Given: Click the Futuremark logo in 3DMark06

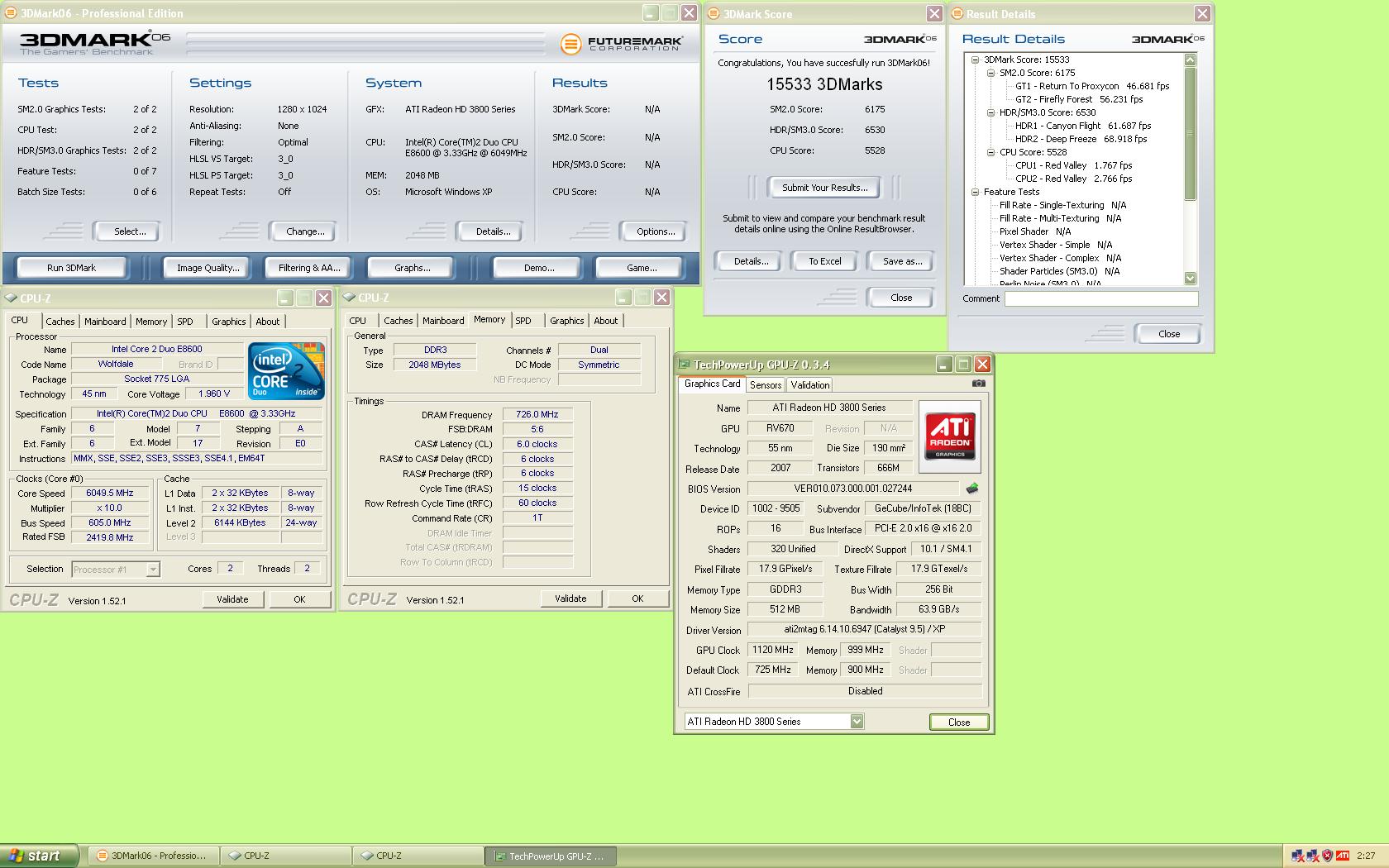Looking at the screenshot, I should (622, 44).
